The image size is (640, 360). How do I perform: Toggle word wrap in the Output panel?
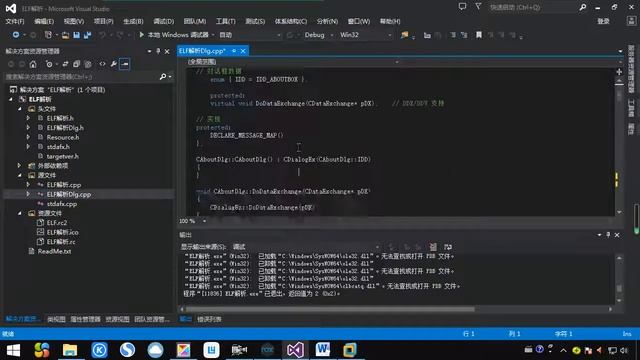point(448,247)
